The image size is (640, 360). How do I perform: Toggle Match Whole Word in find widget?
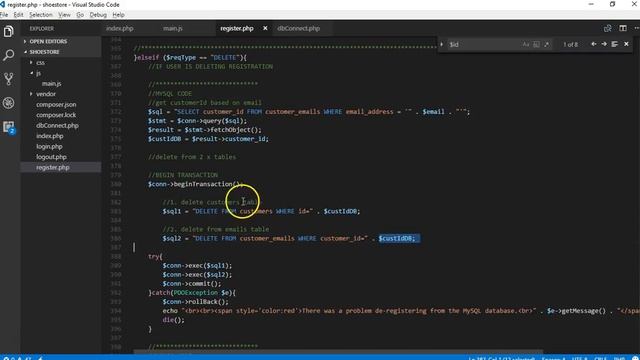[536, 44]
